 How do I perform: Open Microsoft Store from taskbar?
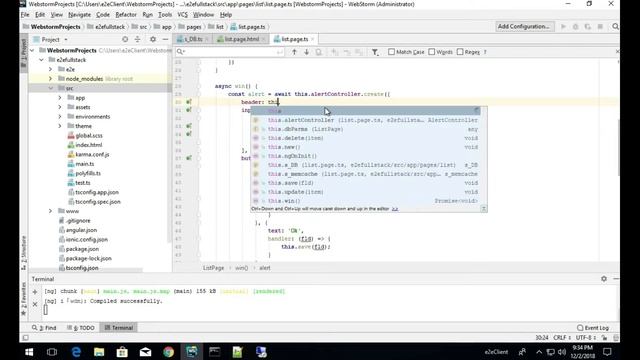pos(122,352)
